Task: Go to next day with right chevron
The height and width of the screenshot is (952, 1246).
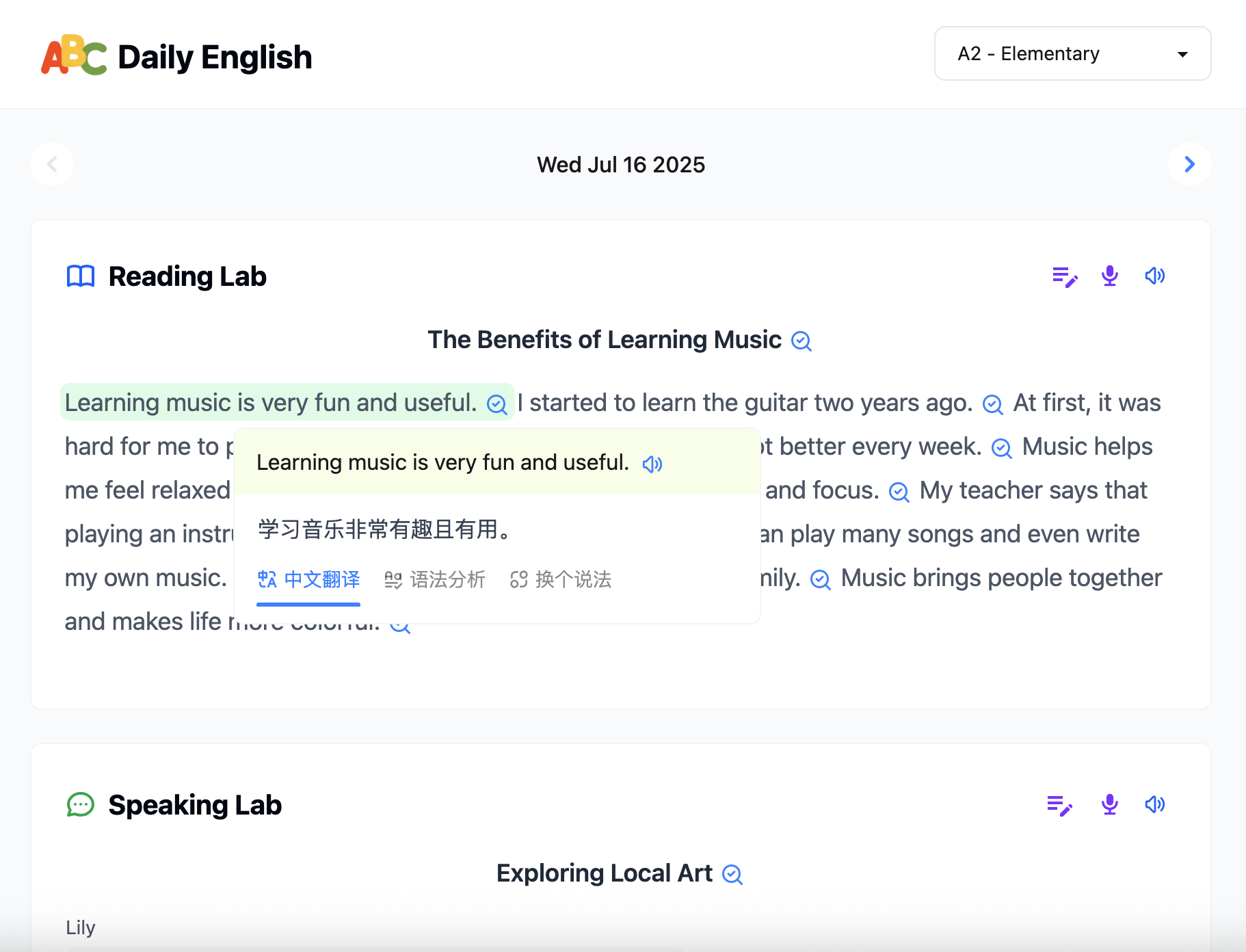Action: [x=1189, y=164]
